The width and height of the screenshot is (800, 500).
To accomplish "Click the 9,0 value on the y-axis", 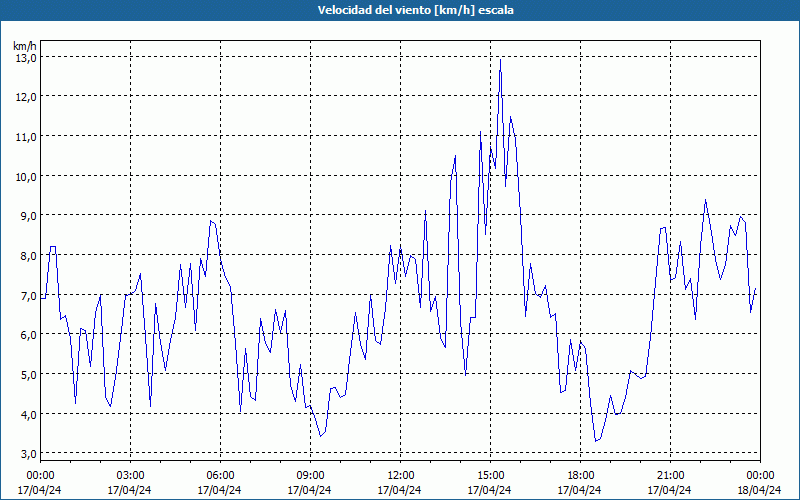I will pos(28,216).
